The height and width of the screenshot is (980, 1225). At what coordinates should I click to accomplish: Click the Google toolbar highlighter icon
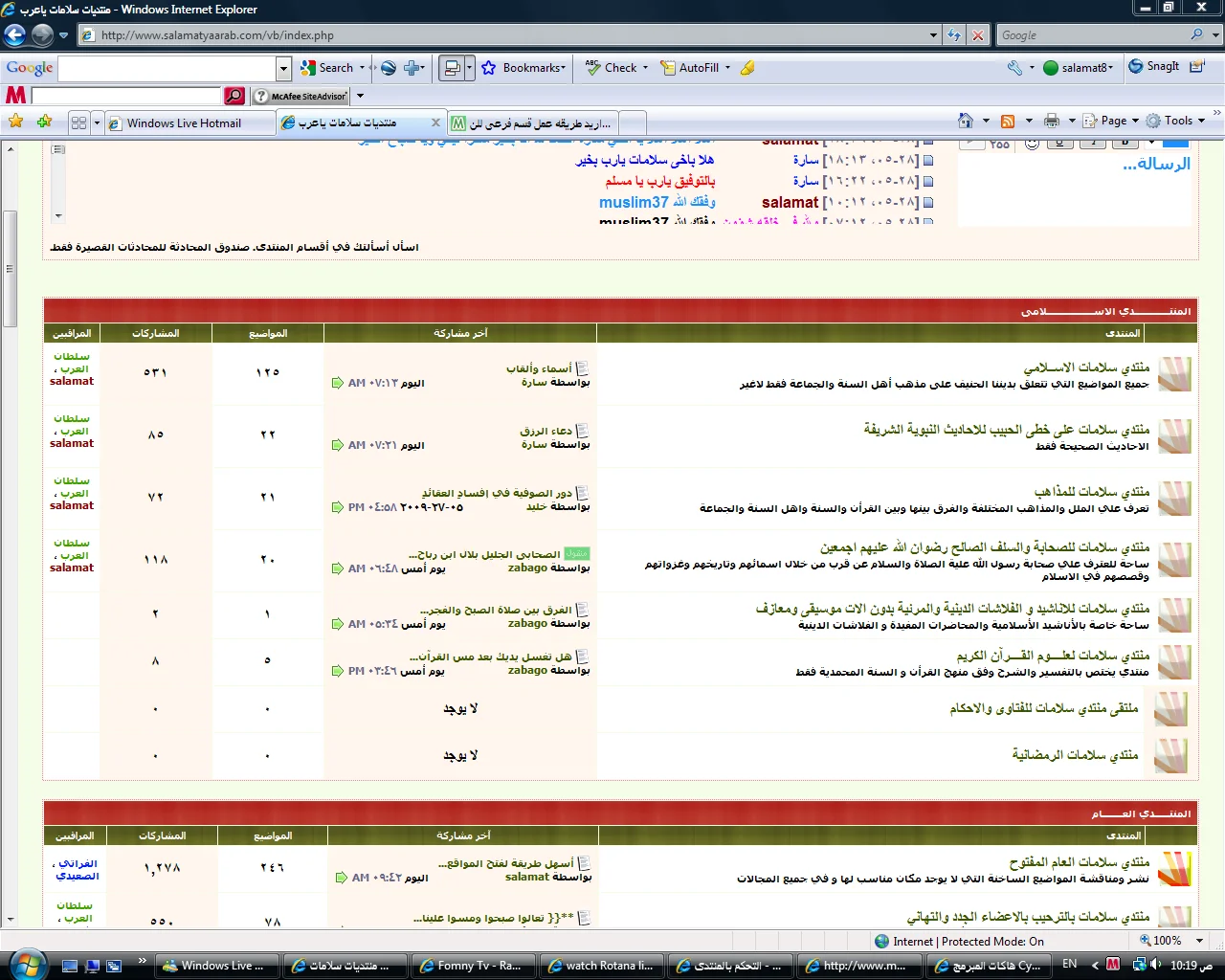pyautogui.click(x=747, y=68)
